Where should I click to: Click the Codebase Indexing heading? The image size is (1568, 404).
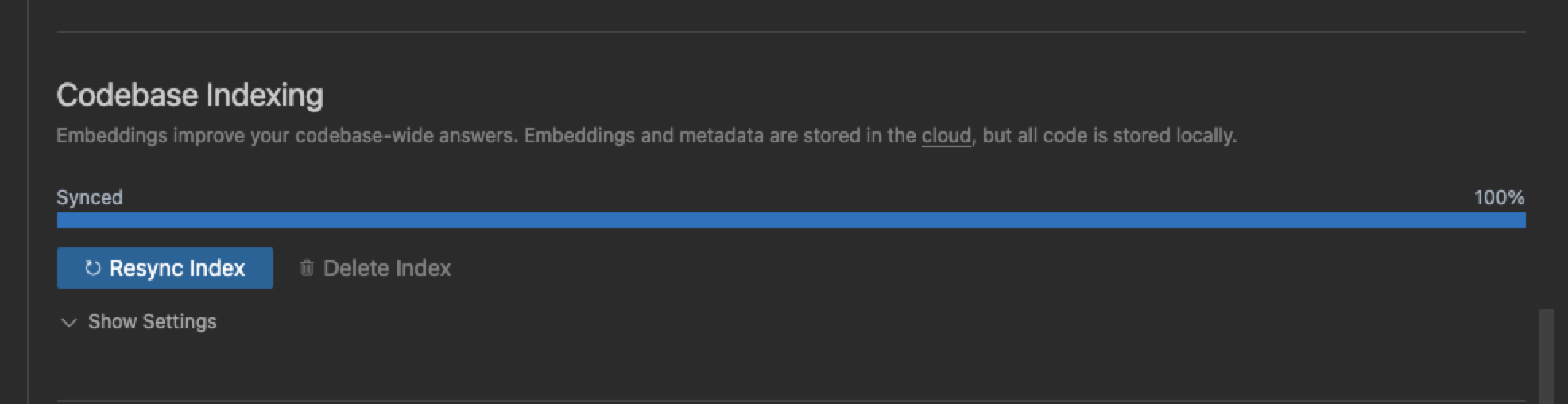pyautogui.click(x=190, y=95)
